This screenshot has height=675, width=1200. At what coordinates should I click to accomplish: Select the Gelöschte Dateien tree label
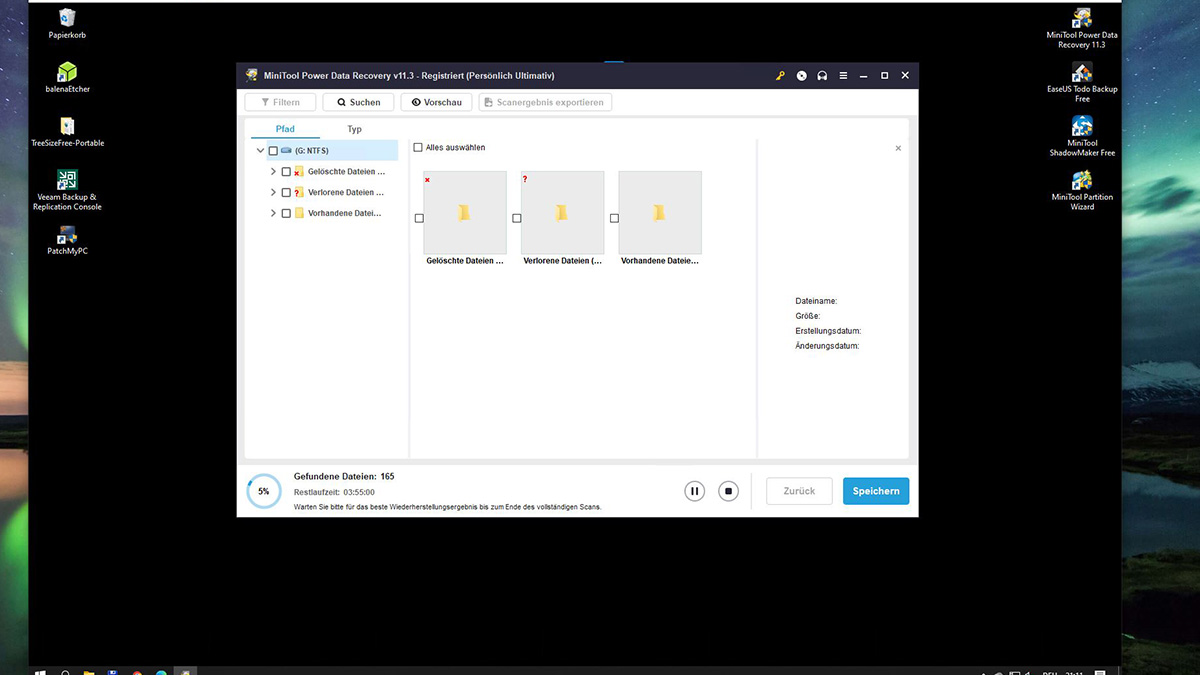pyautogui.click(x=346, y=172)
